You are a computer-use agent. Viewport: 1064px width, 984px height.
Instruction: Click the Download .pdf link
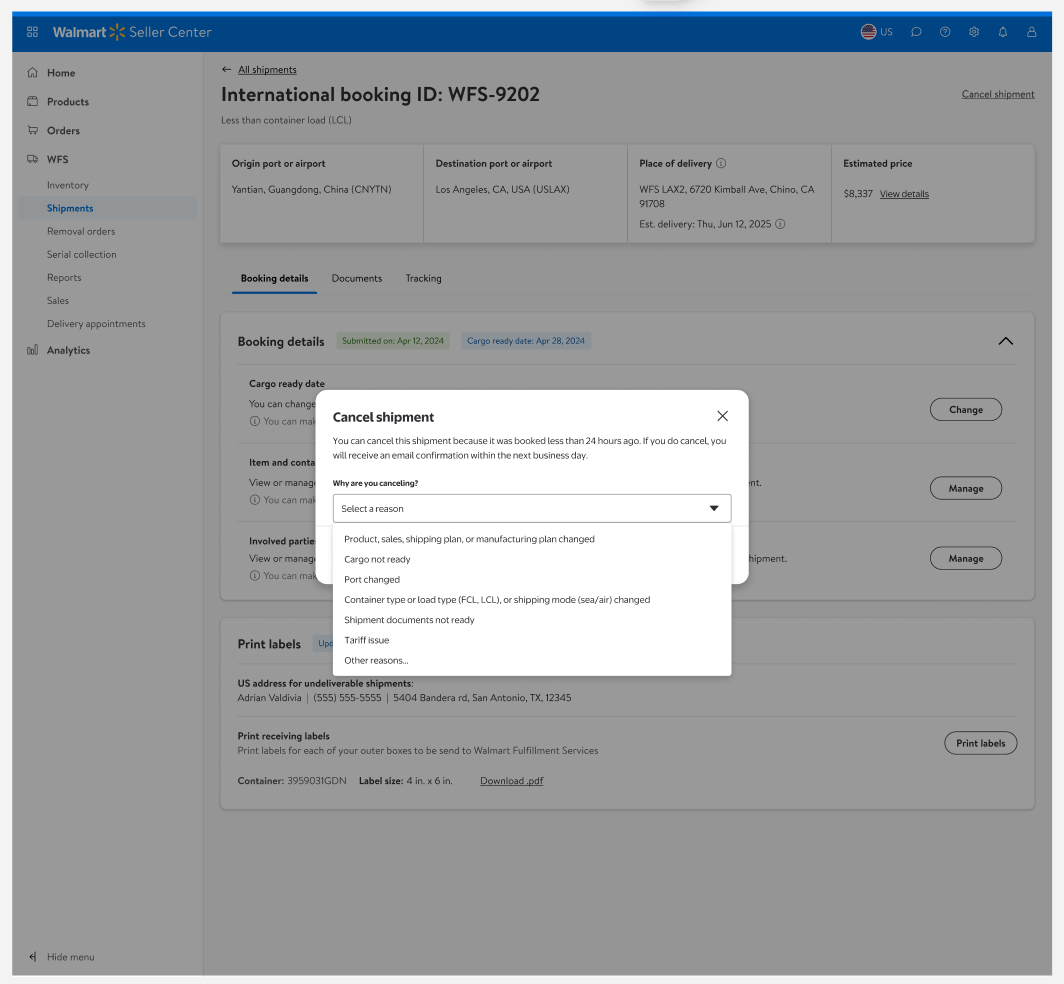click(x=511, y=781)
